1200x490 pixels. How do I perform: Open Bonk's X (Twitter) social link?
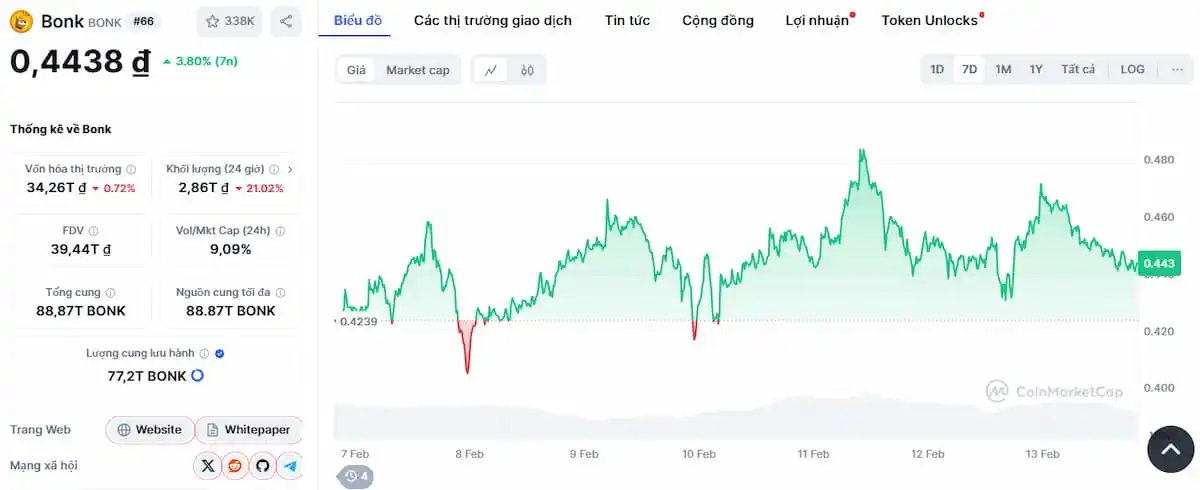pyautogui.click(x=207, y=465)
